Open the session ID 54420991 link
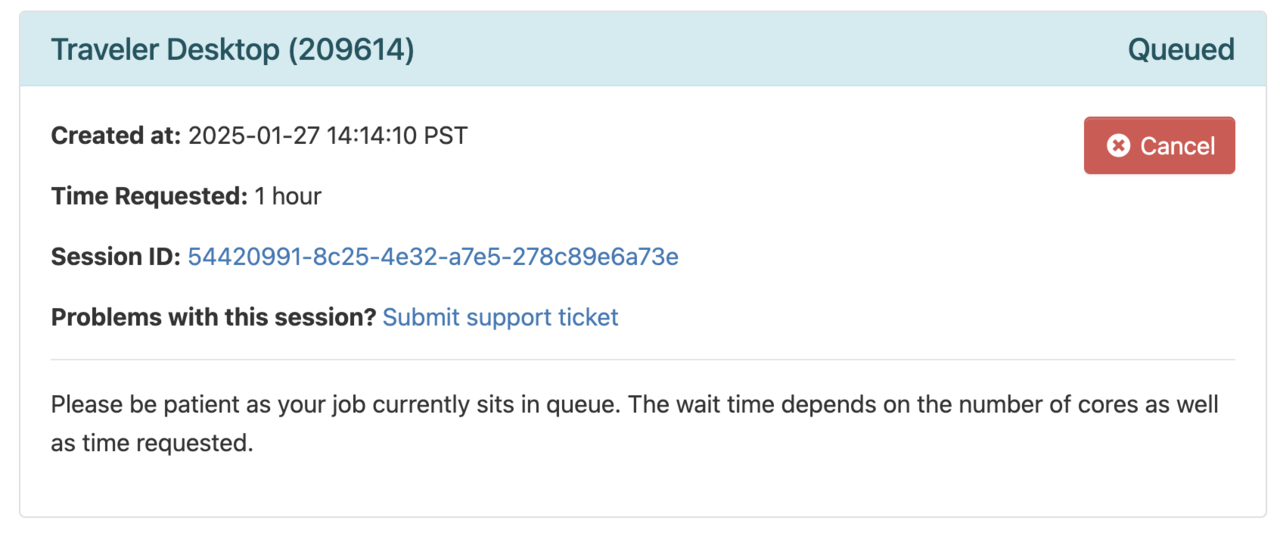The width and height of the screenshot is (1280, 533). [x=433, y=257]
